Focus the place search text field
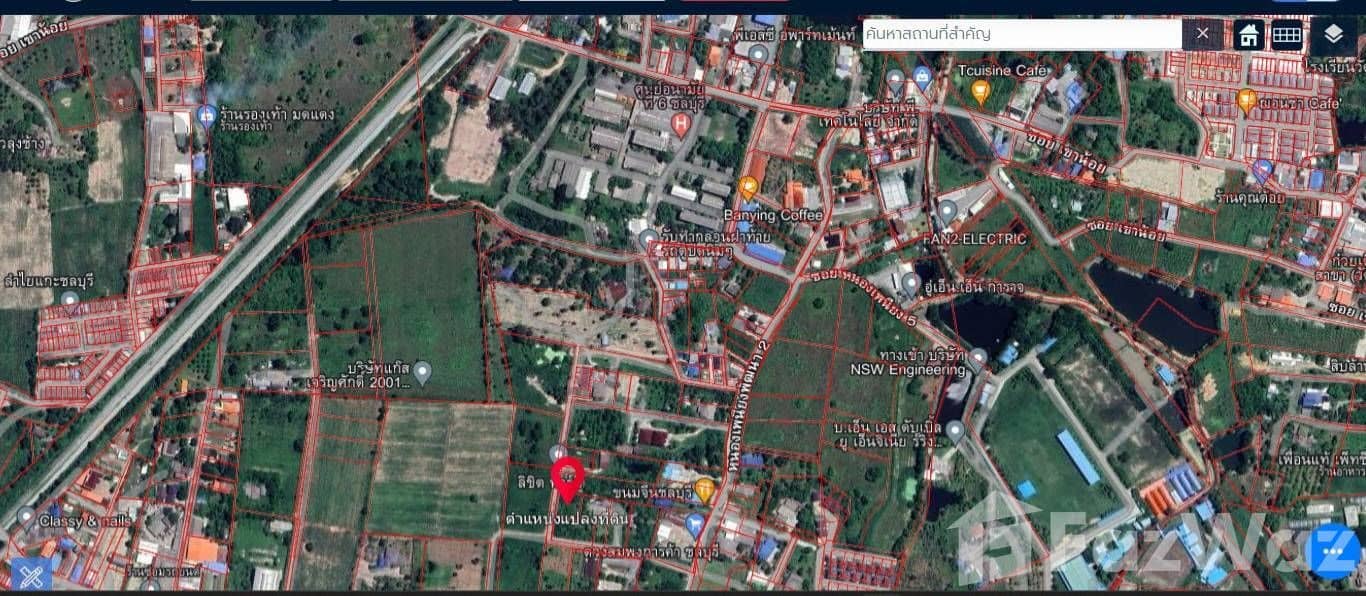Screen dimensions: 1366x596 tap(1020, 34)
